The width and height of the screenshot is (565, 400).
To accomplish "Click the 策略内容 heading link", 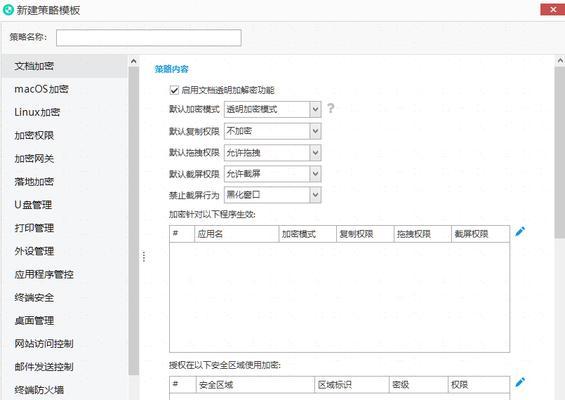I will click(172, 69).
